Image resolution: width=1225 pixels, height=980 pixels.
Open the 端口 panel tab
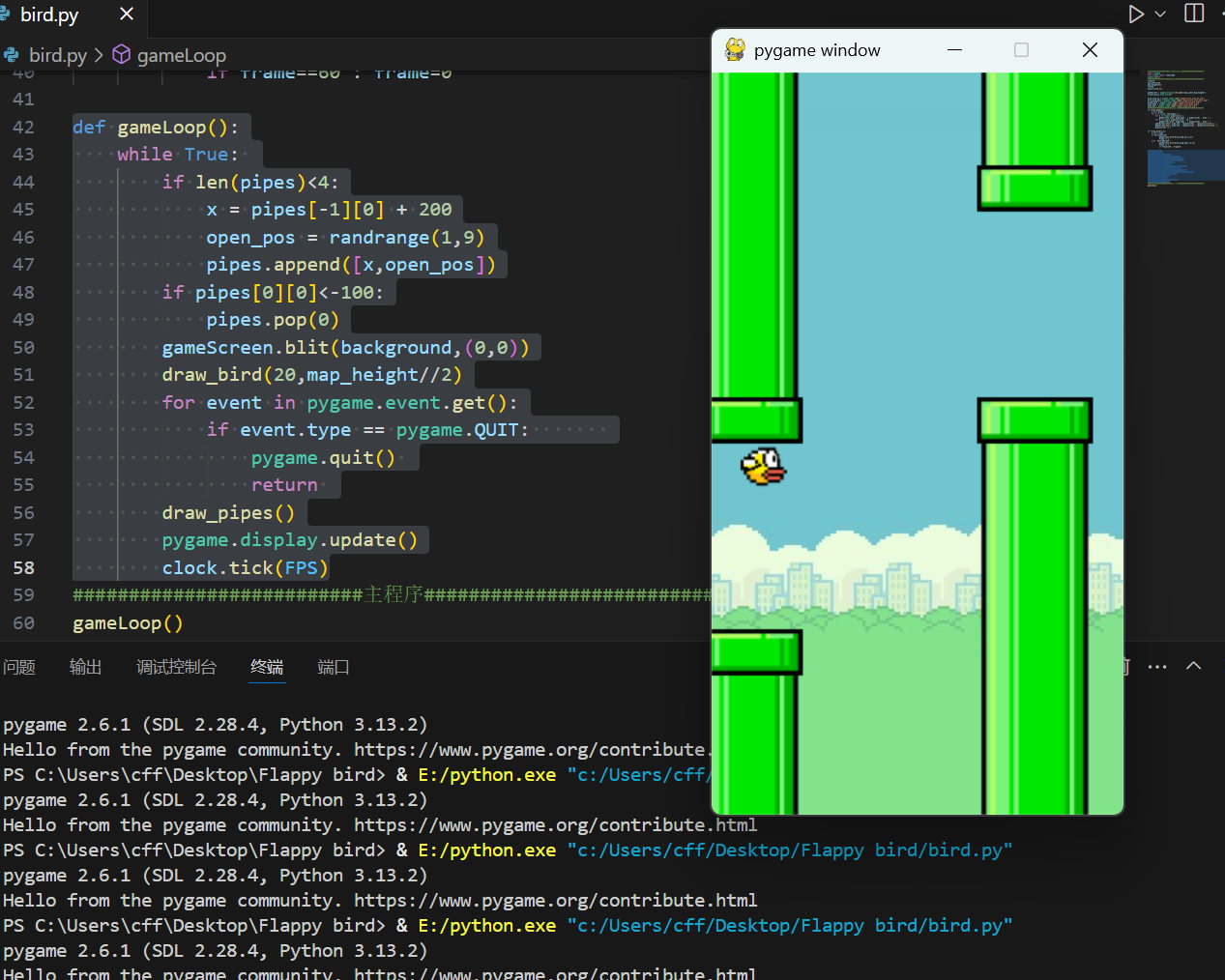tap(334, 667)
